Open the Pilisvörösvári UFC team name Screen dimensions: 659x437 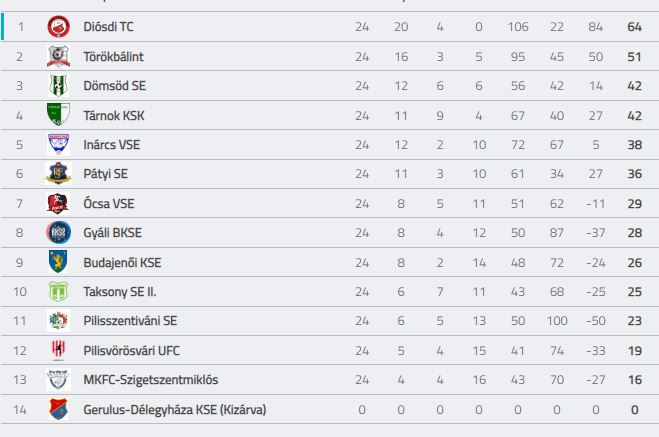coord(132,350)
